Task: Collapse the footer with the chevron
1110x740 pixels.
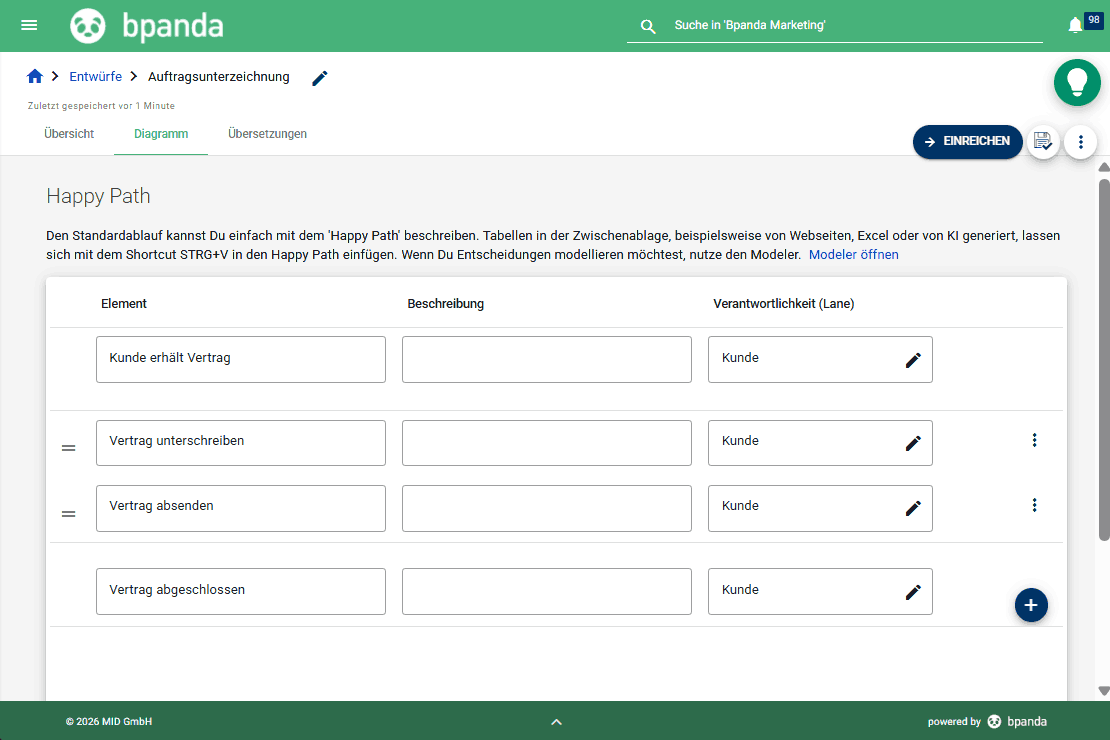Action: pos(557,721)
